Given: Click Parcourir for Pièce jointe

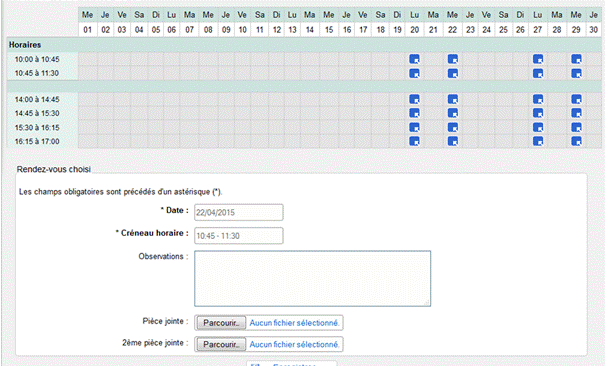Looking at the screenshot, I should 221,323.
